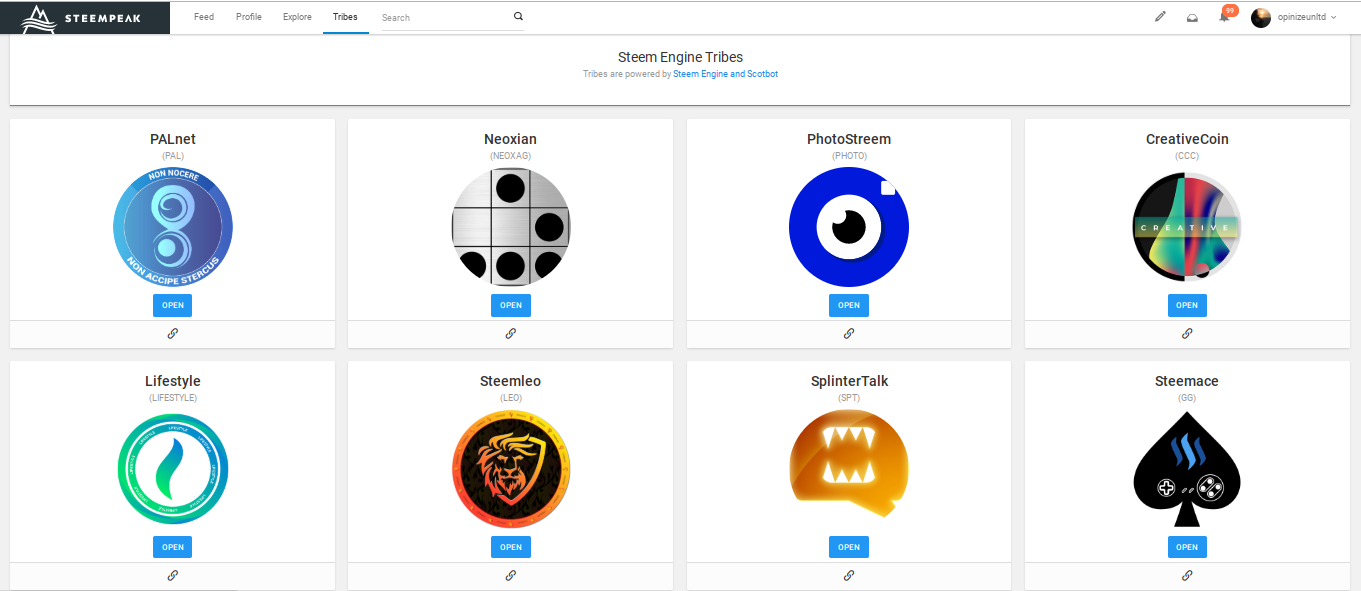This screenshot has width=1361, height=591.
Task: Click the SteemPeak mountain logo
Action: click(38, 17)
